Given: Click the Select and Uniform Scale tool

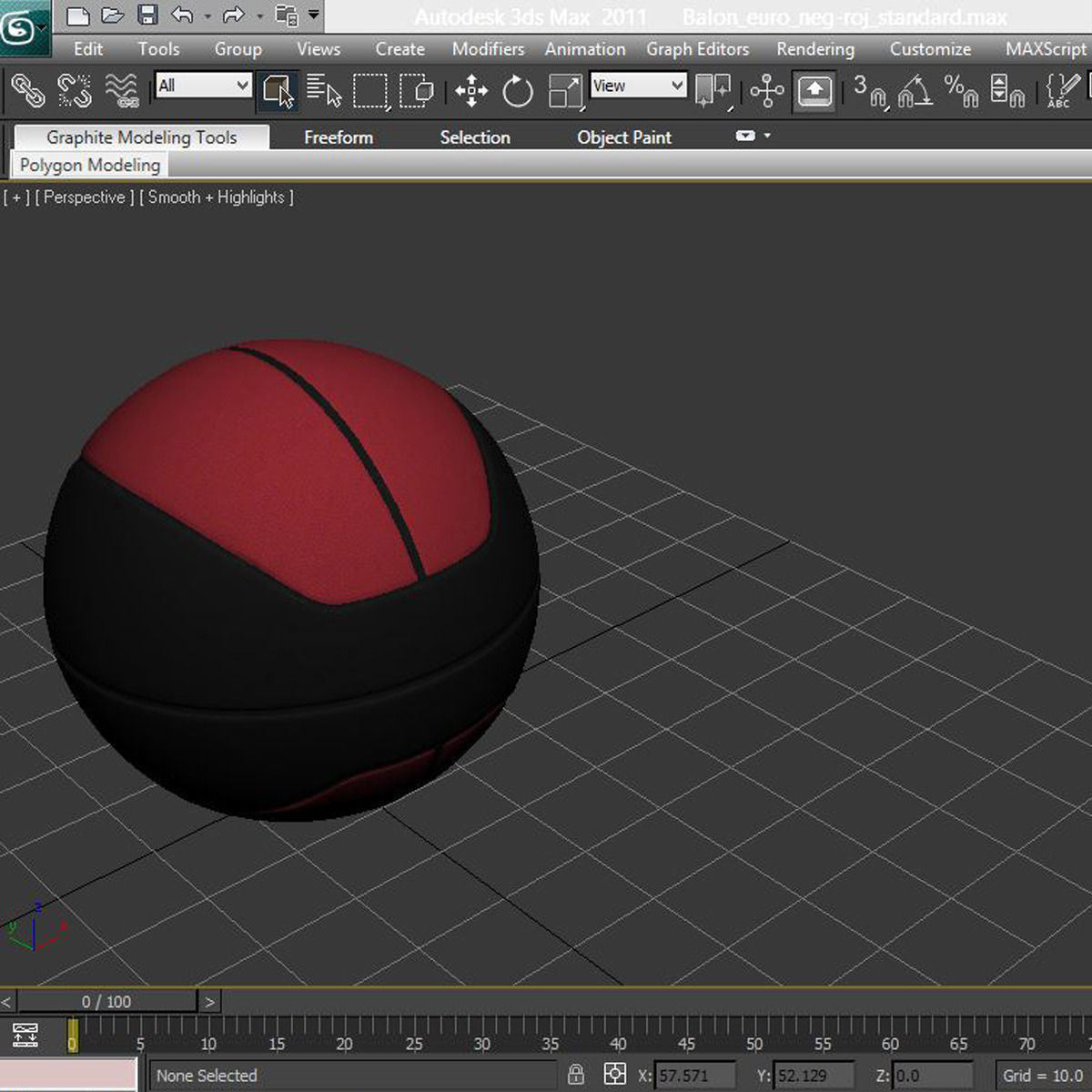Looking at the screenshot, I should (565, 91).
